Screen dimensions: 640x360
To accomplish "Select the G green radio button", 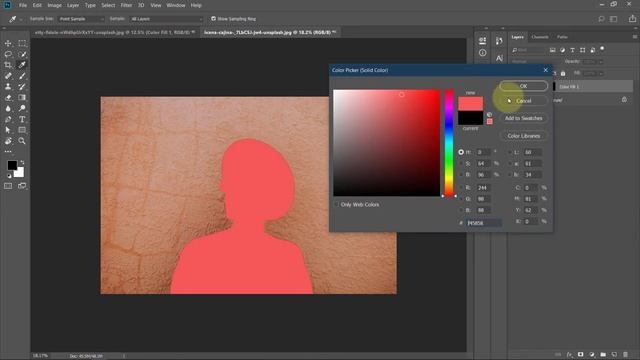I will coord(461,199).
